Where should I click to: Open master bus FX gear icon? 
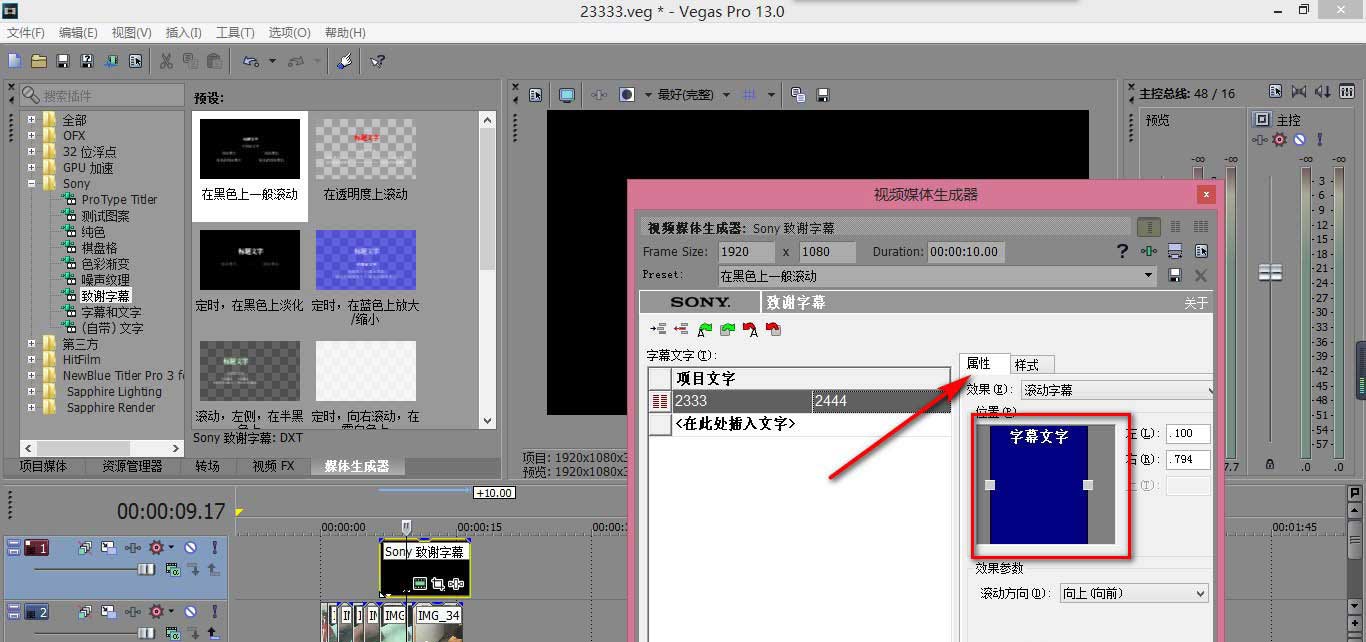click(1279, 140)
